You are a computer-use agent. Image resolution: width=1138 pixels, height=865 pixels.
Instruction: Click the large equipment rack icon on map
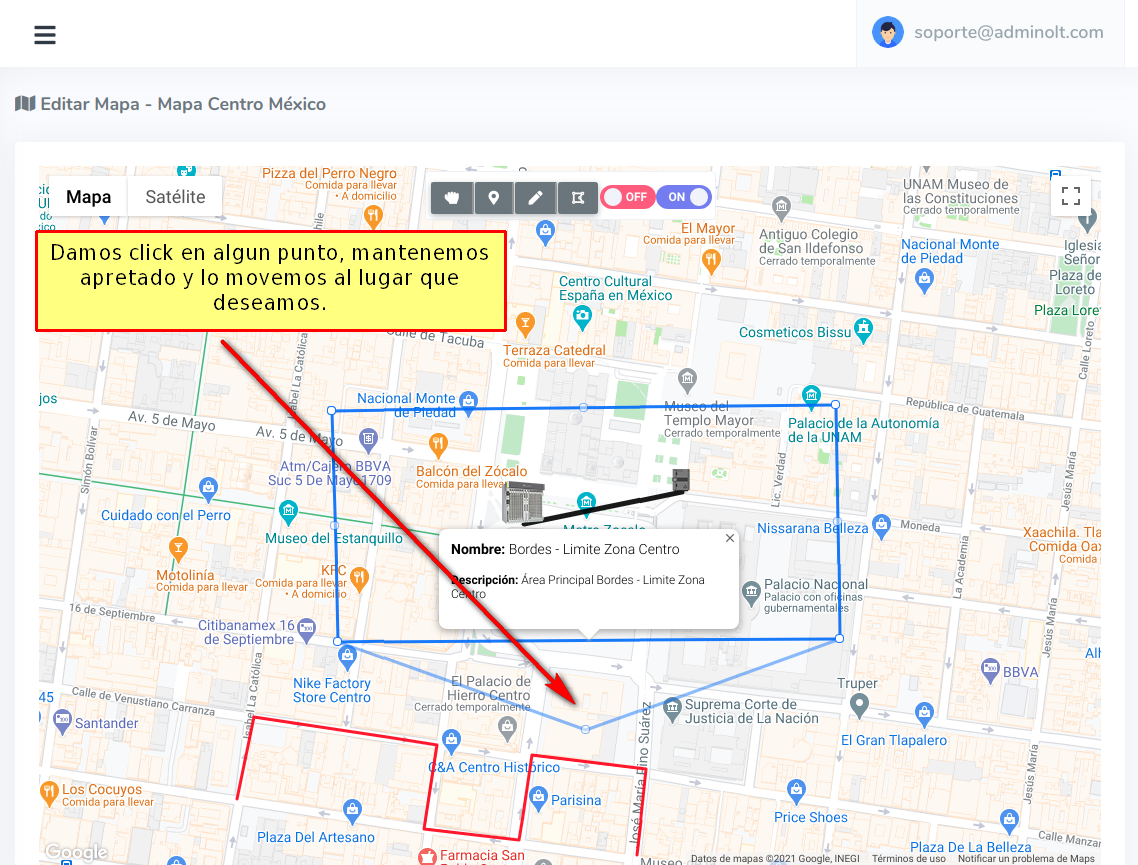pyautogui.click(x=521, y=501)
